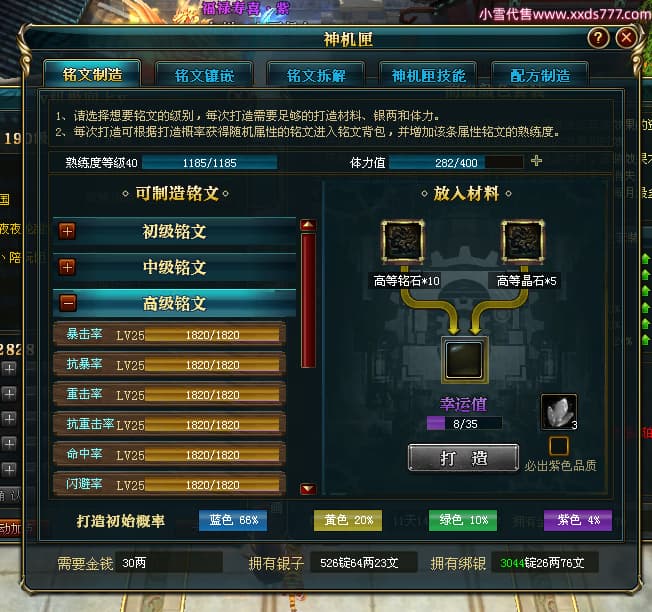Click the purple 紫色 4% swatch
Viewport: 652px width, 612px height.
click(x=578, y=520)
